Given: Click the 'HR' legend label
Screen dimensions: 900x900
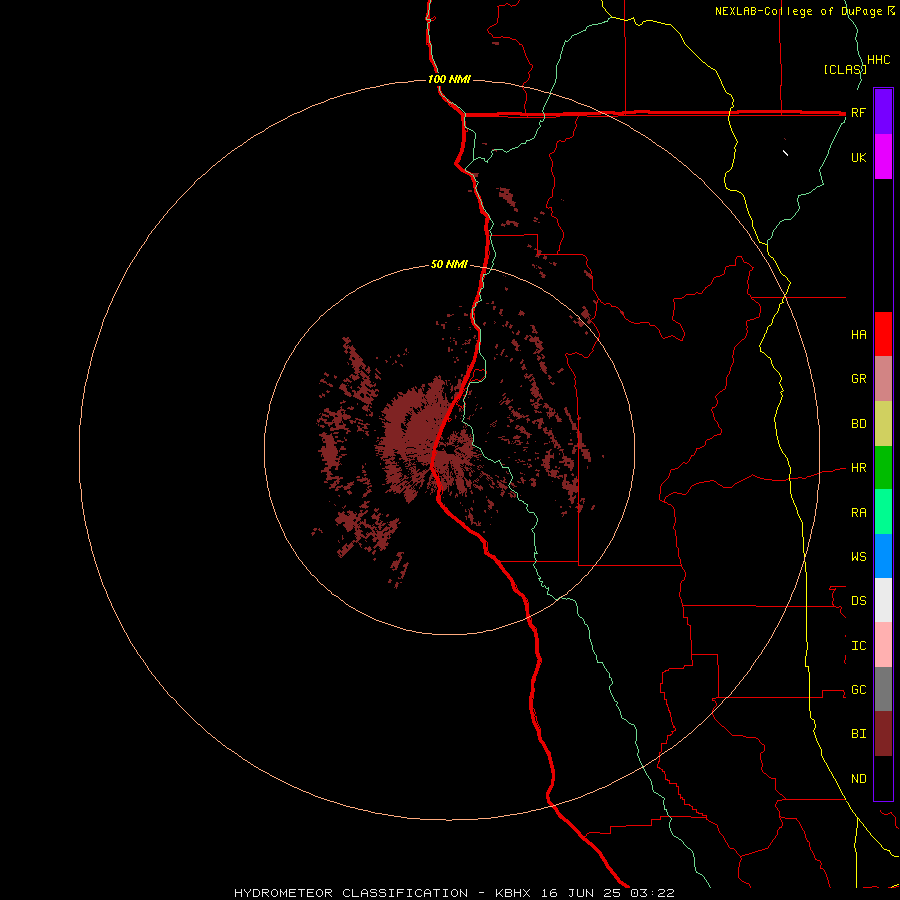Looking at the screenshot, I should [859, 468].
